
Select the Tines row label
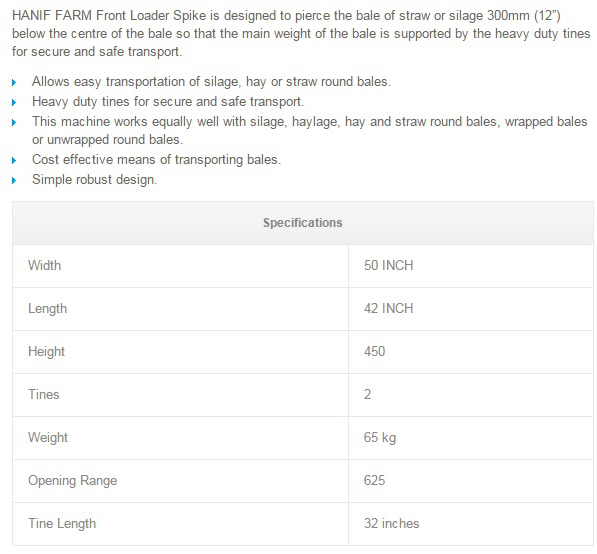pos(44,394)
